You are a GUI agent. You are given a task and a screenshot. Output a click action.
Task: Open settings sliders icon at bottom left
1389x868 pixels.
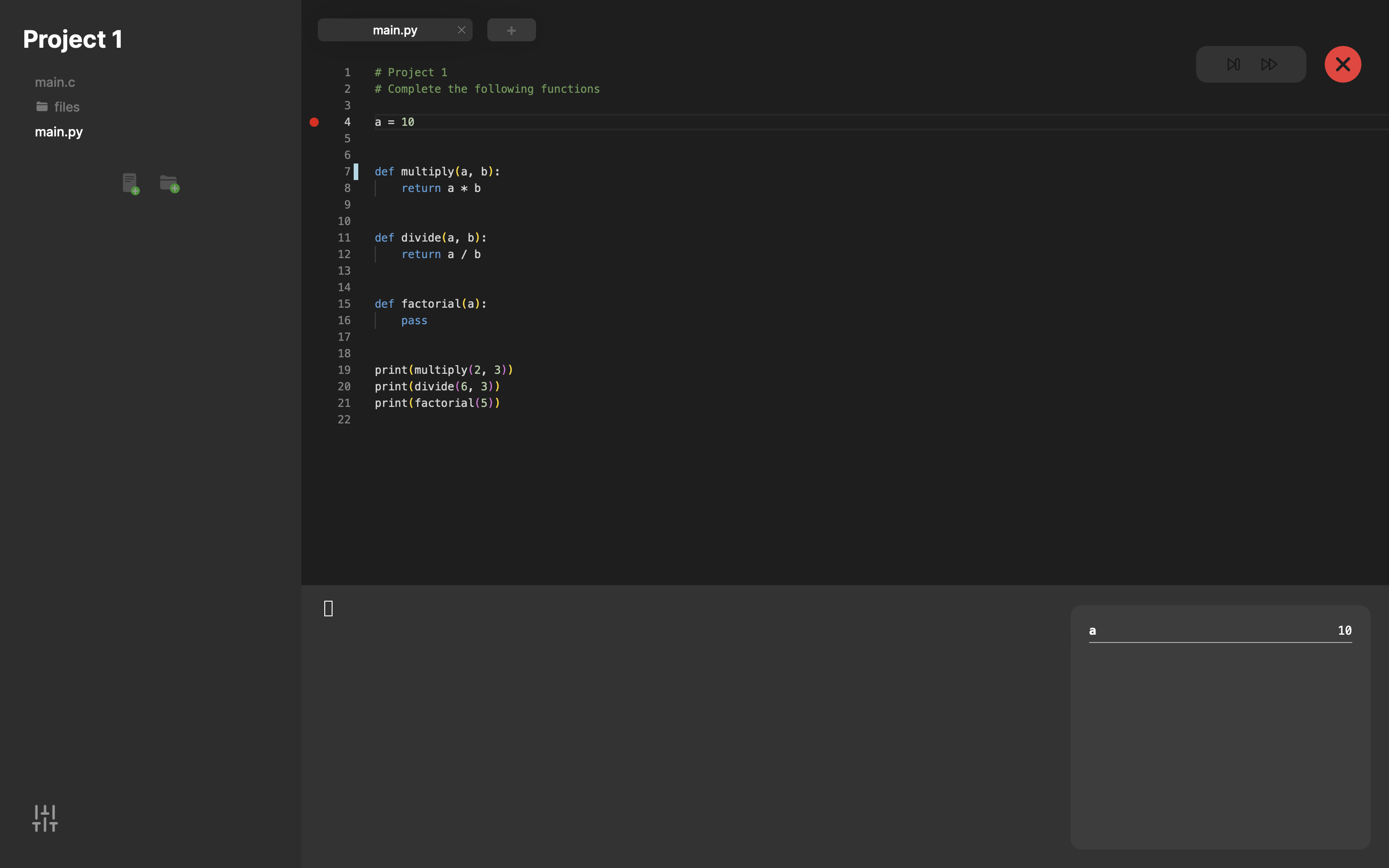click(45, 818)
